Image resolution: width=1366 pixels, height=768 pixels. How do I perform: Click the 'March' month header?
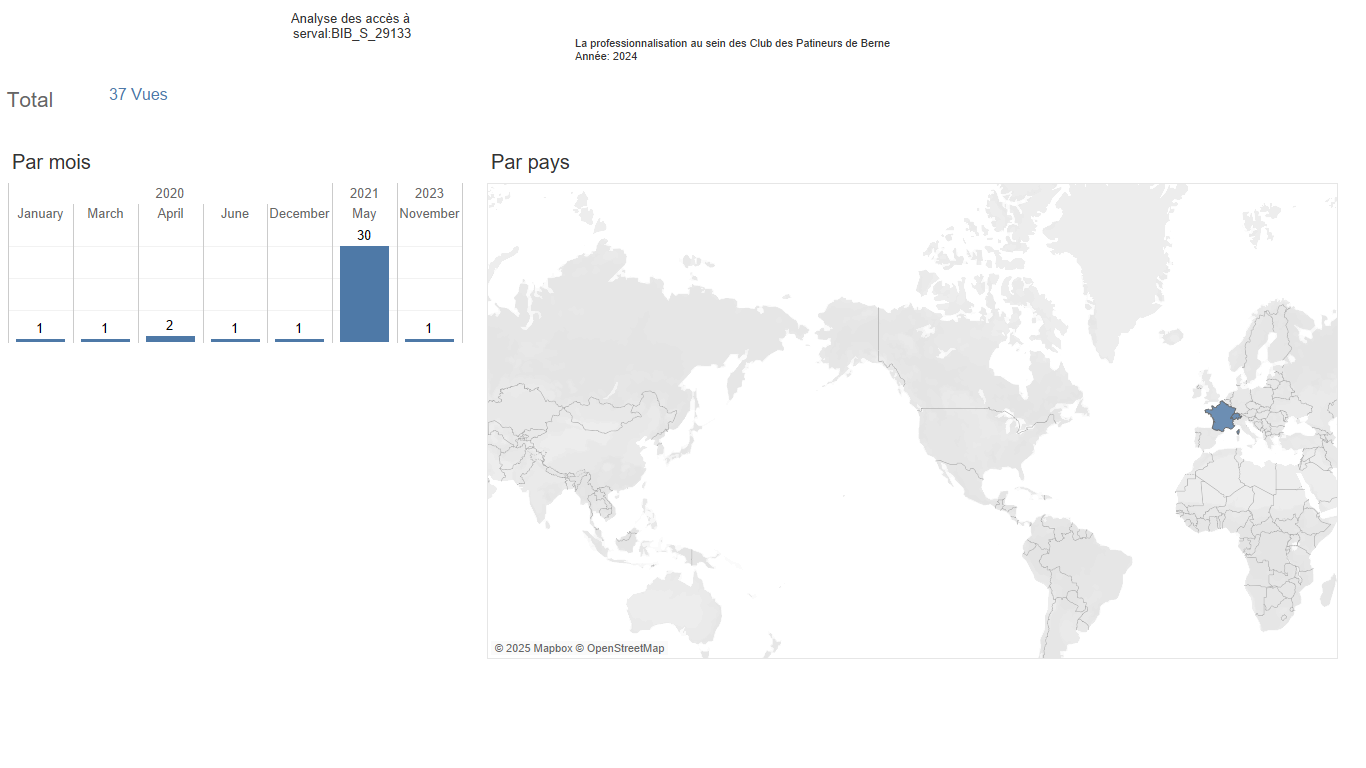click(x=105, y=213)
